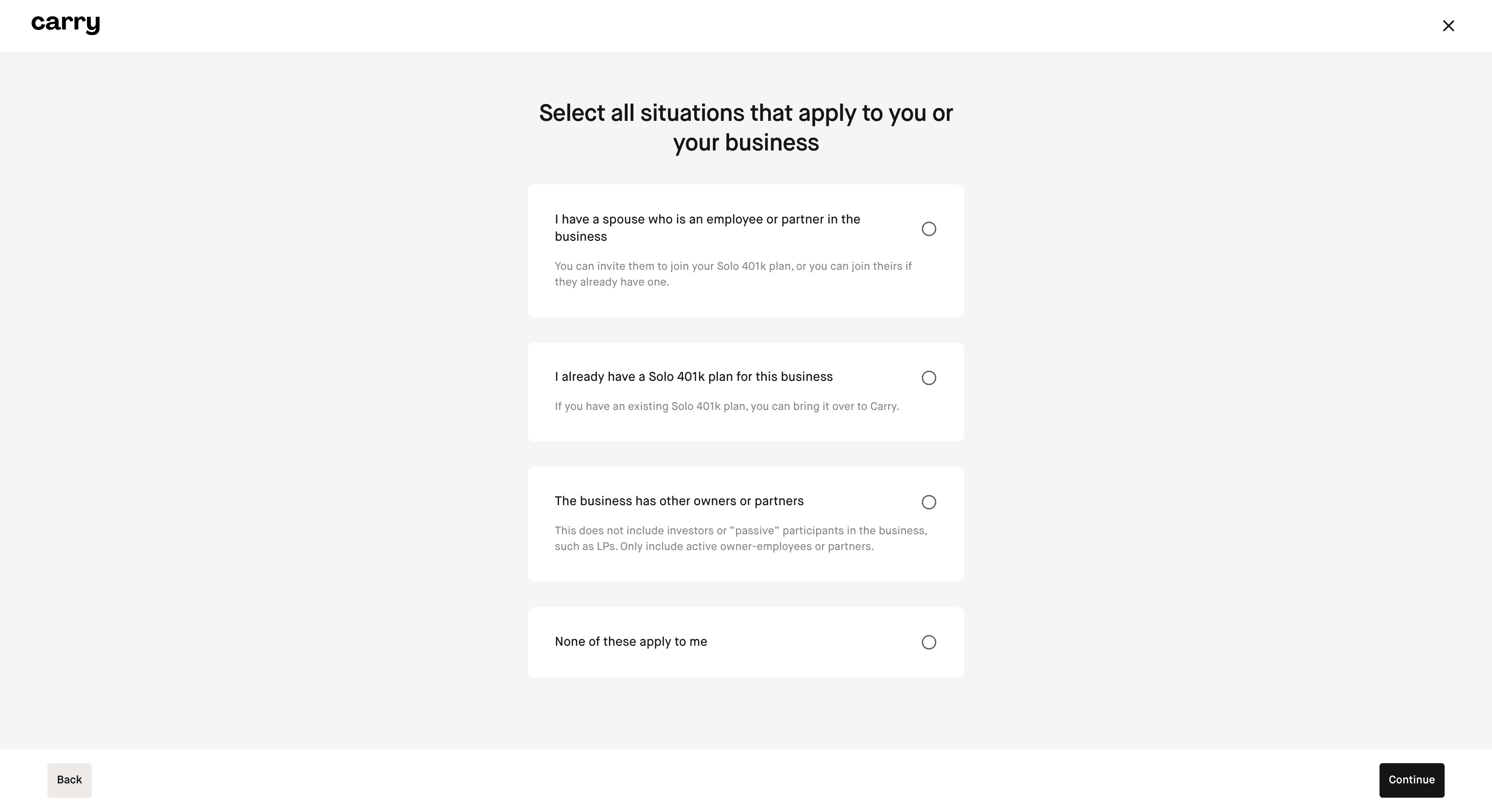Viewport: 1492px width, 812px height.
Task: Toggle the existing Solo 401k plan radio button
Action: click(x=929, y=377)
